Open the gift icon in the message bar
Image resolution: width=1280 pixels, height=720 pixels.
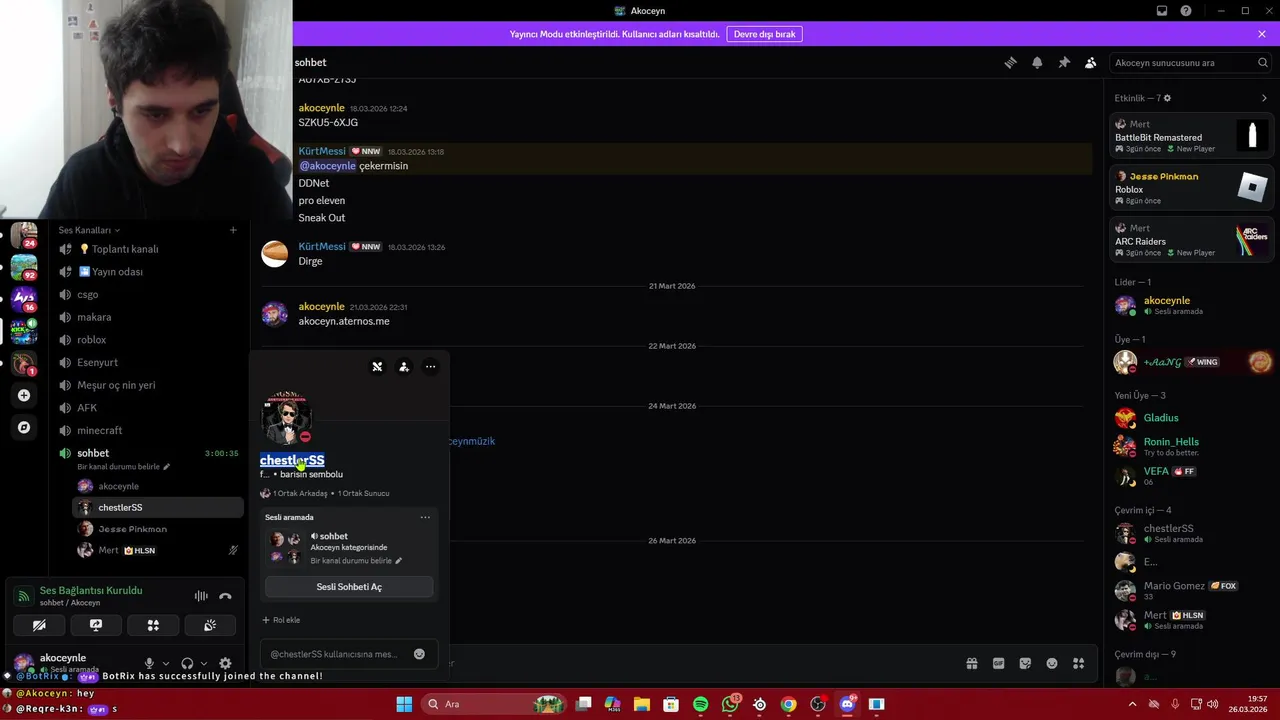[971, 663]
